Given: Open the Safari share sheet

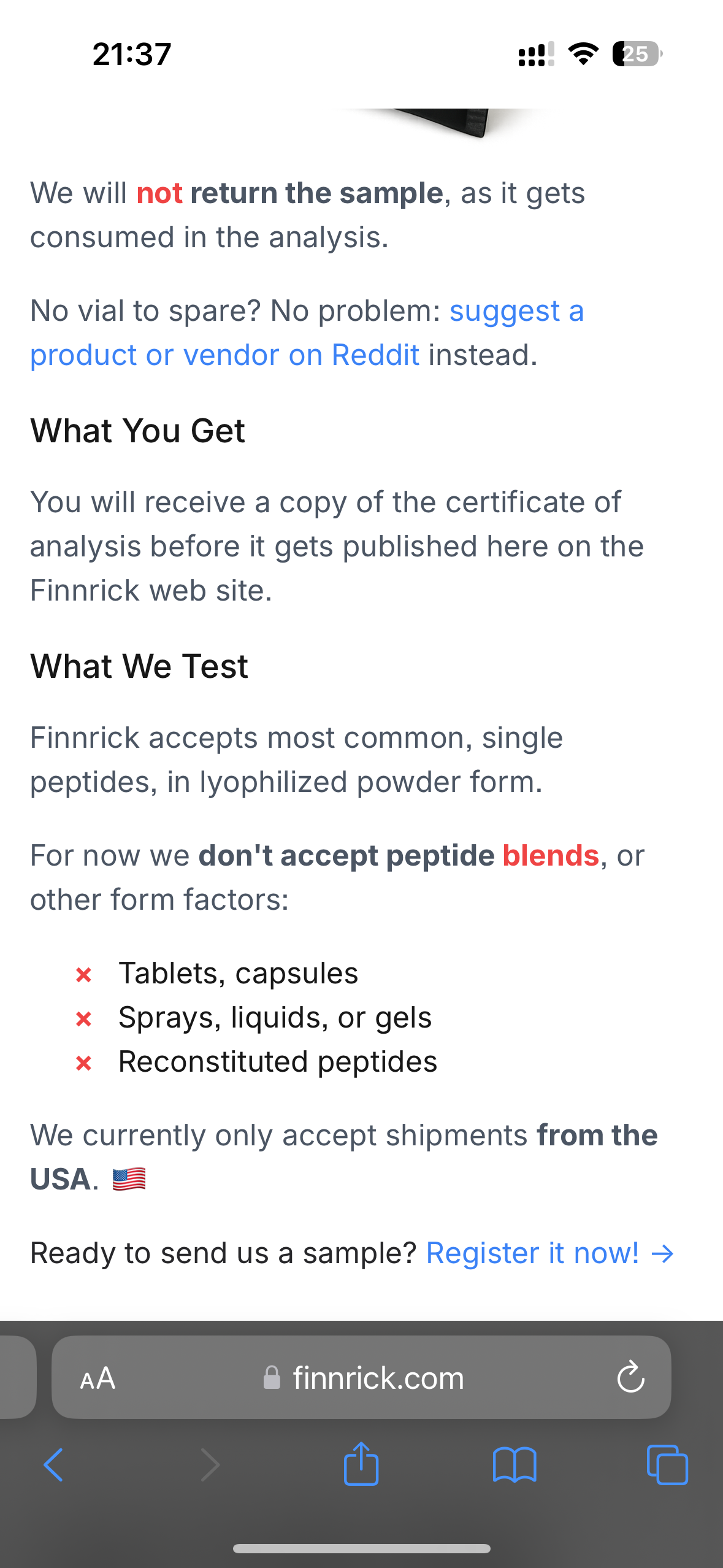Looking at the screenshot, I should coord(361,1464).
